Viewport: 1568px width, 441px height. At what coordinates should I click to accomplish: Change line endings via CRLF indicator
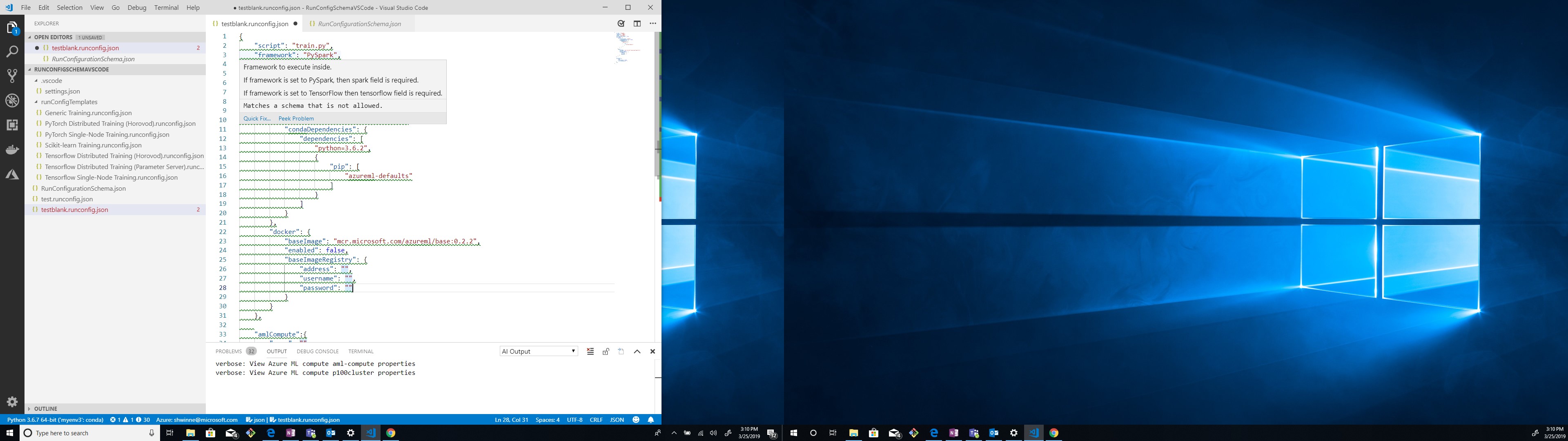[596, 420]
